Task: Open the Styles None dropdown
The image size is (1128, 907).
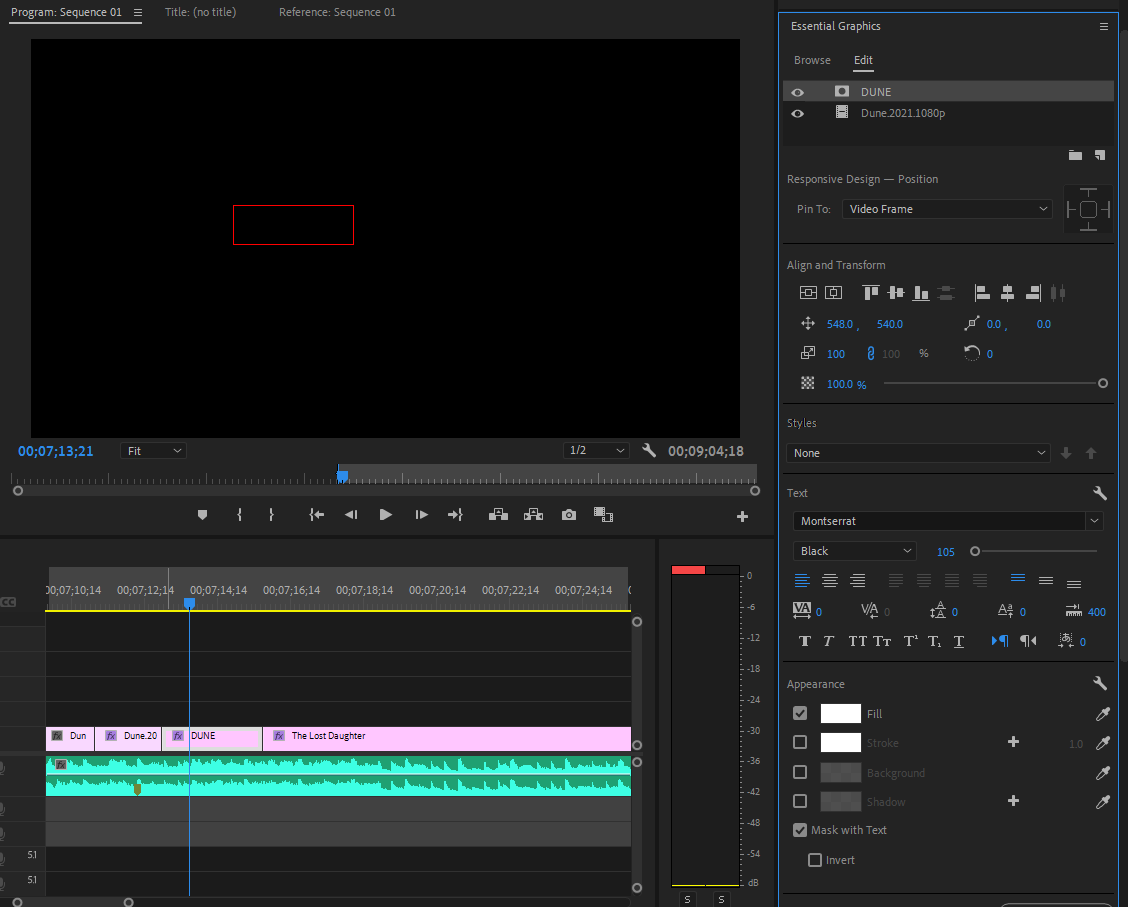Action: pos(917,452)
